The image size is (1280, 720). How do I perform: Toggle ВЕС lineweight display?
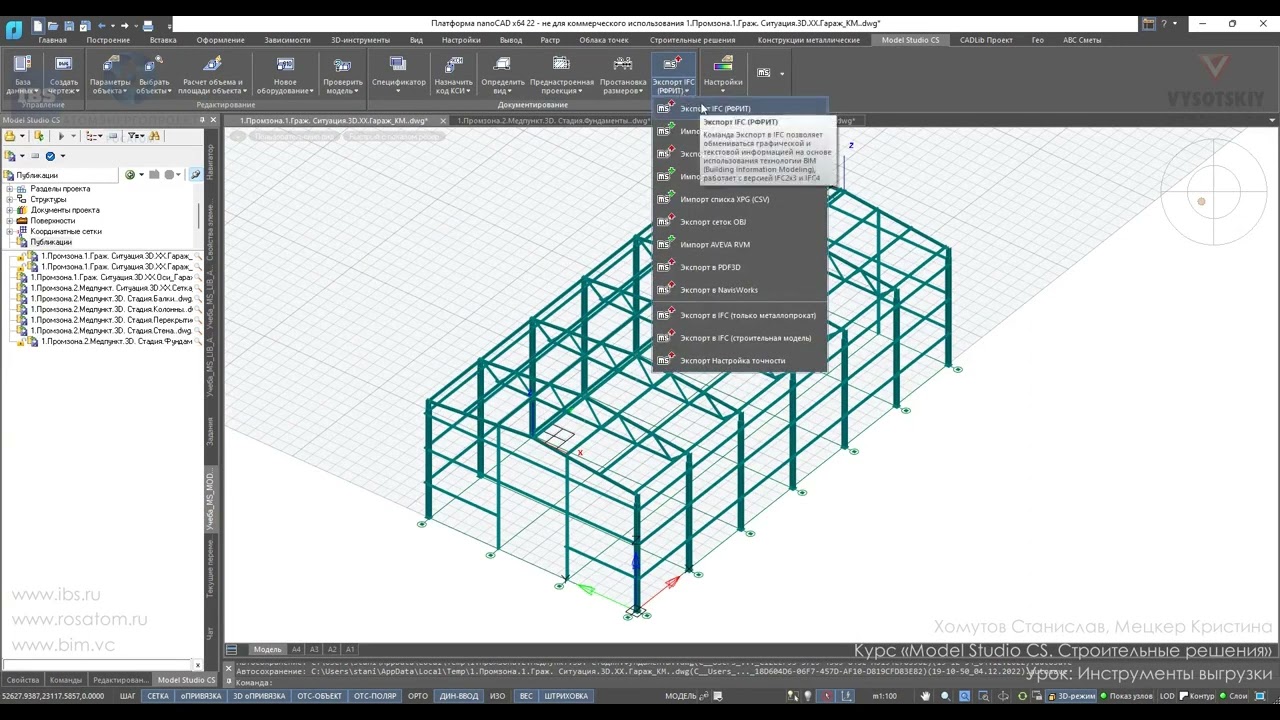tap(526, 696)
